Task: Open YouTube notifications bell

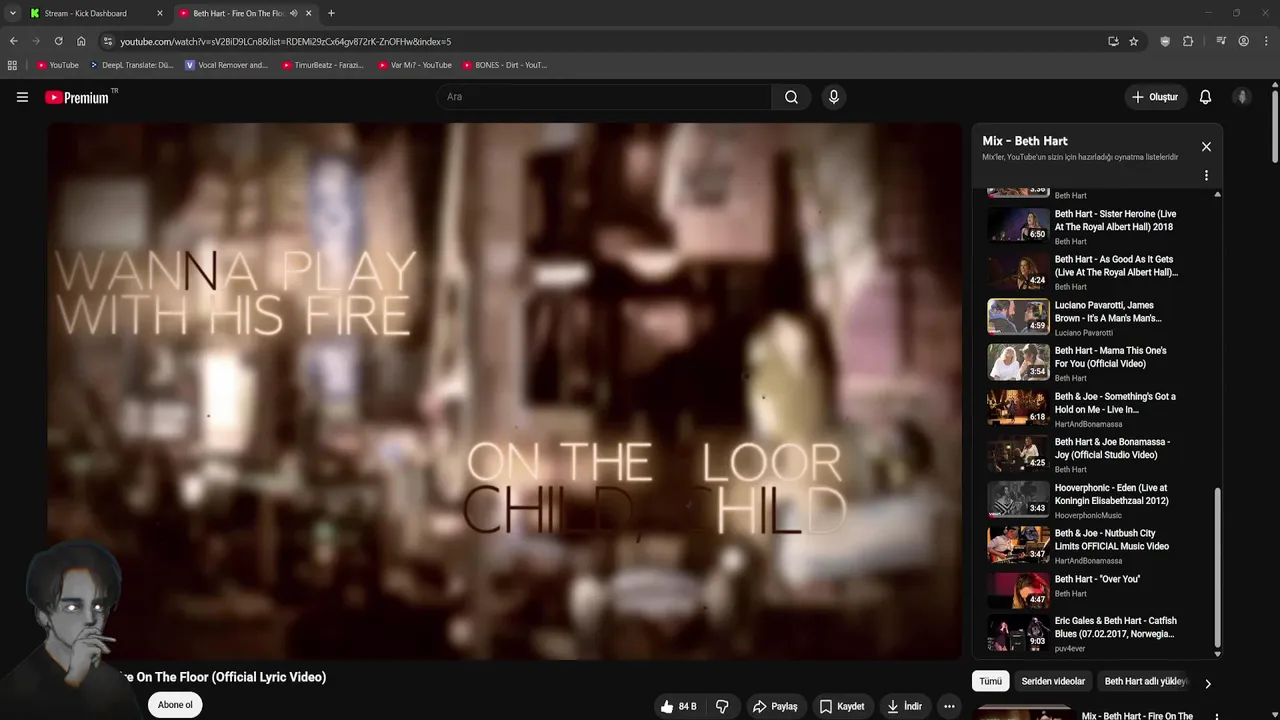Action: point(1205,97)
